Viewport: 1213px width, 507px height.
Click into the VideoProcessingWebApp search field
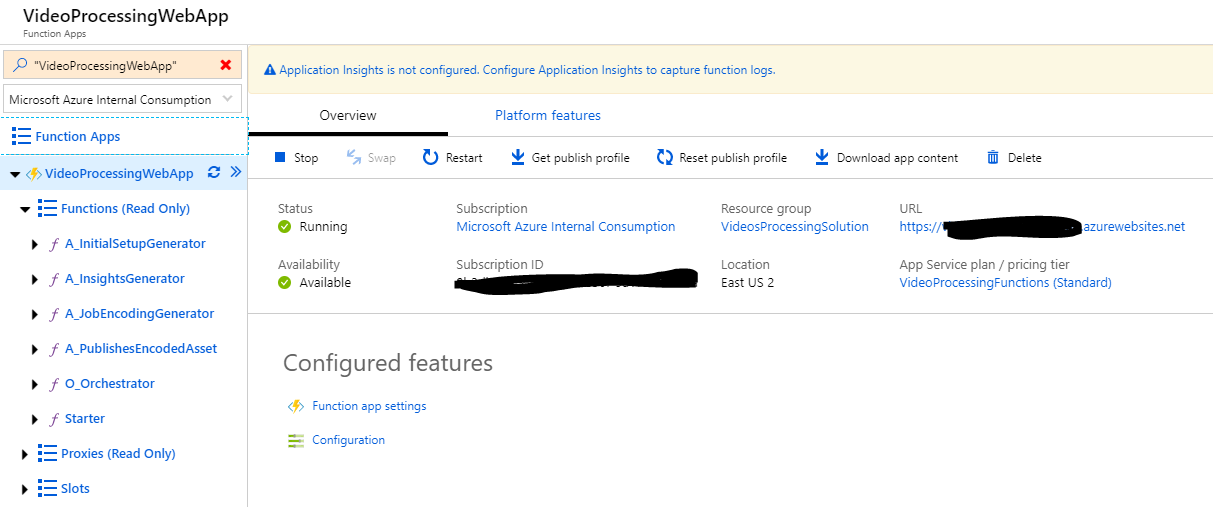(122, 65)
